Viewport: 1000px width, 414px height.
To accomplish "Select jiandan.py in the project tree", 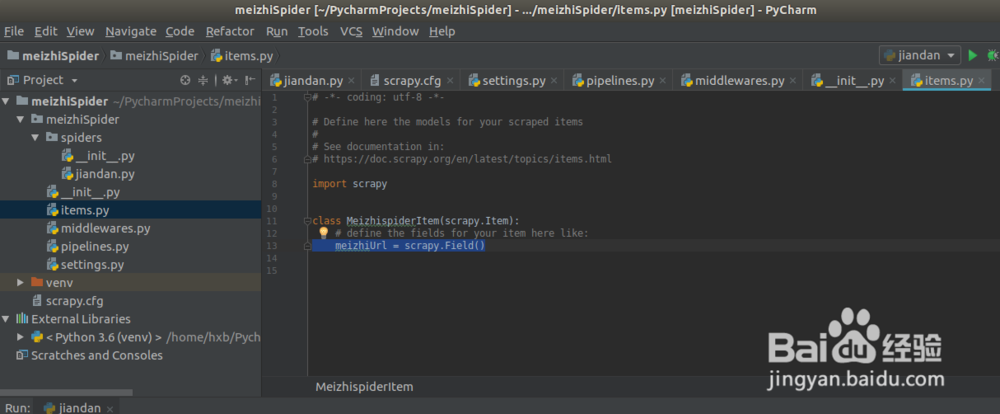I will 98,174.
